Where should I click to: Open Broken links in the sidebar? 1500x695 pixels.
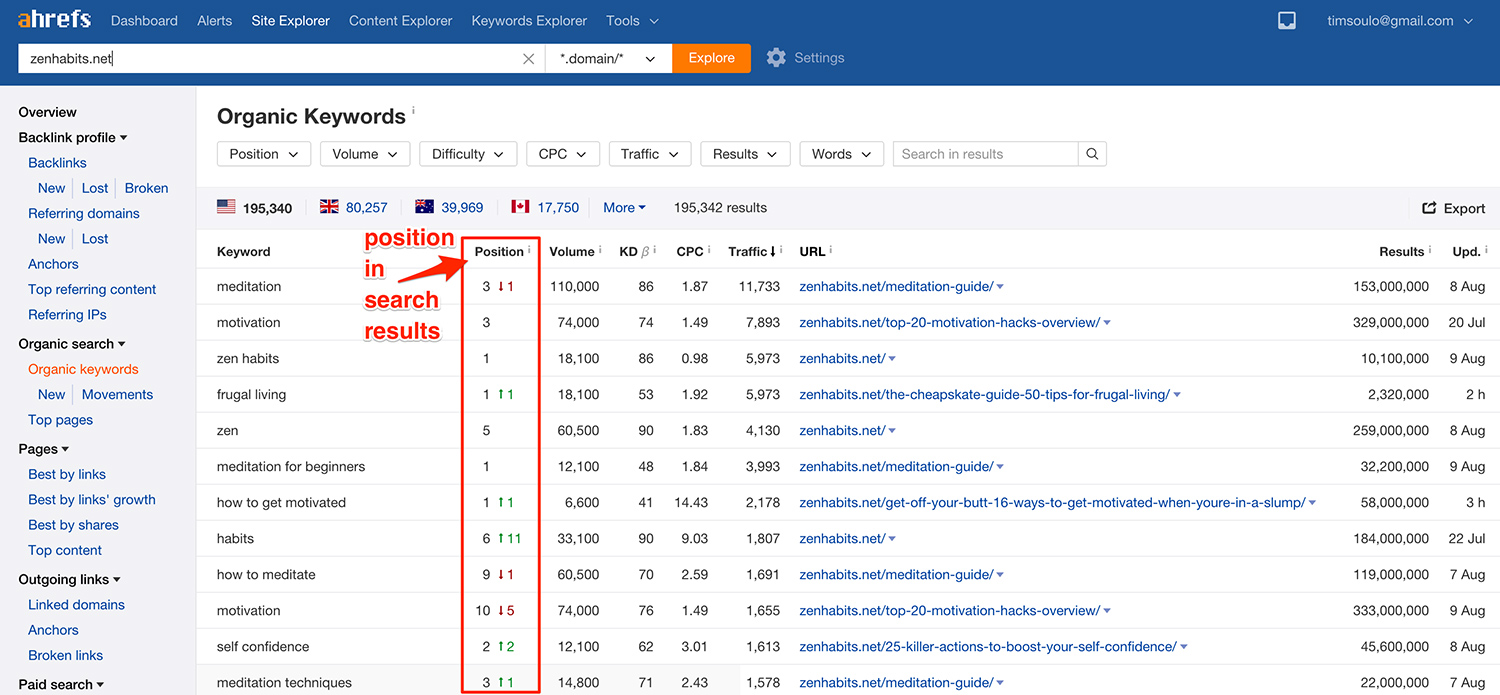pyautogui.click(x=65, y=655)
